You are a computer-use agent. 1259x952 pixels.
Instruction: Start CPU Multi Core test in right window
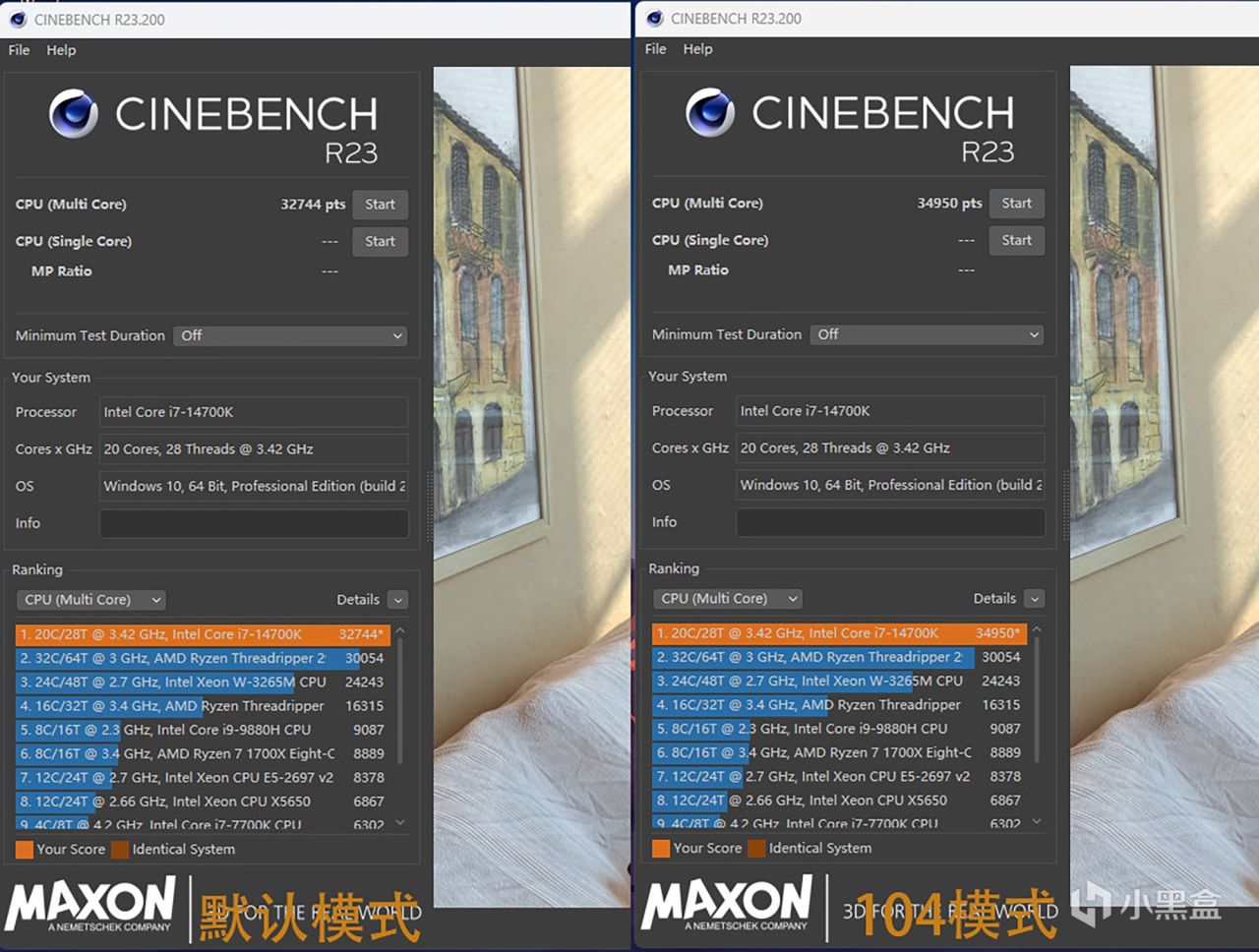(x=1016, y=204)
